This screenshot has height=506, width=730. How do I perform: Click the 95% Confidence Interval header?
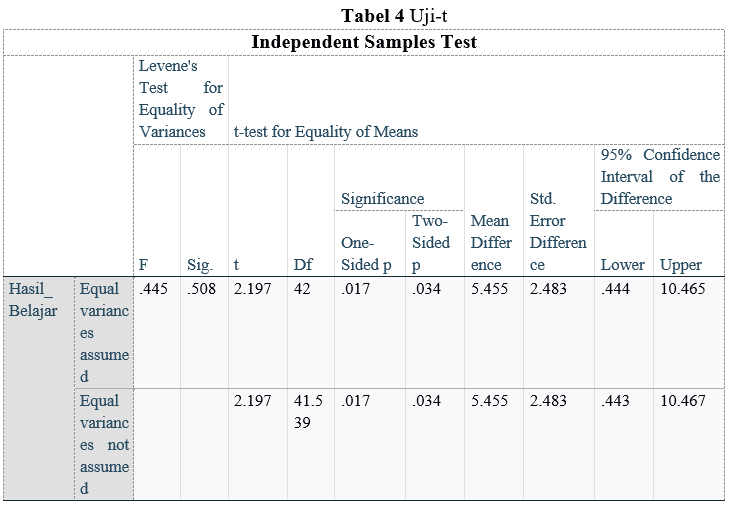(659, 176)
